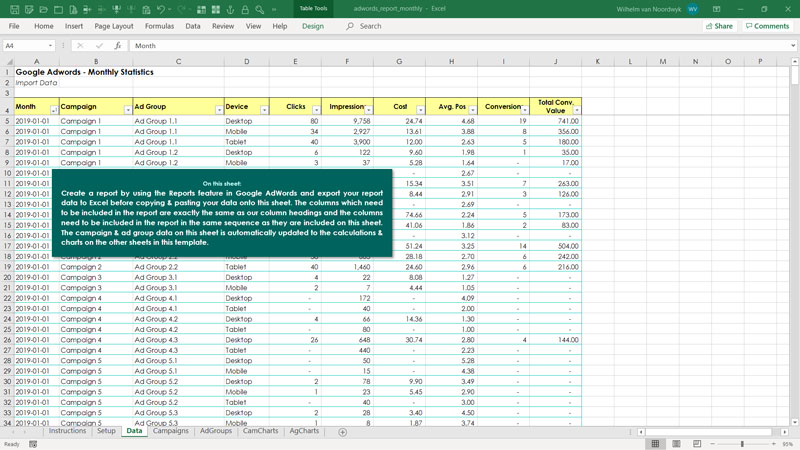Switch to Page Break Preview icon in status bar

[697, 444]
